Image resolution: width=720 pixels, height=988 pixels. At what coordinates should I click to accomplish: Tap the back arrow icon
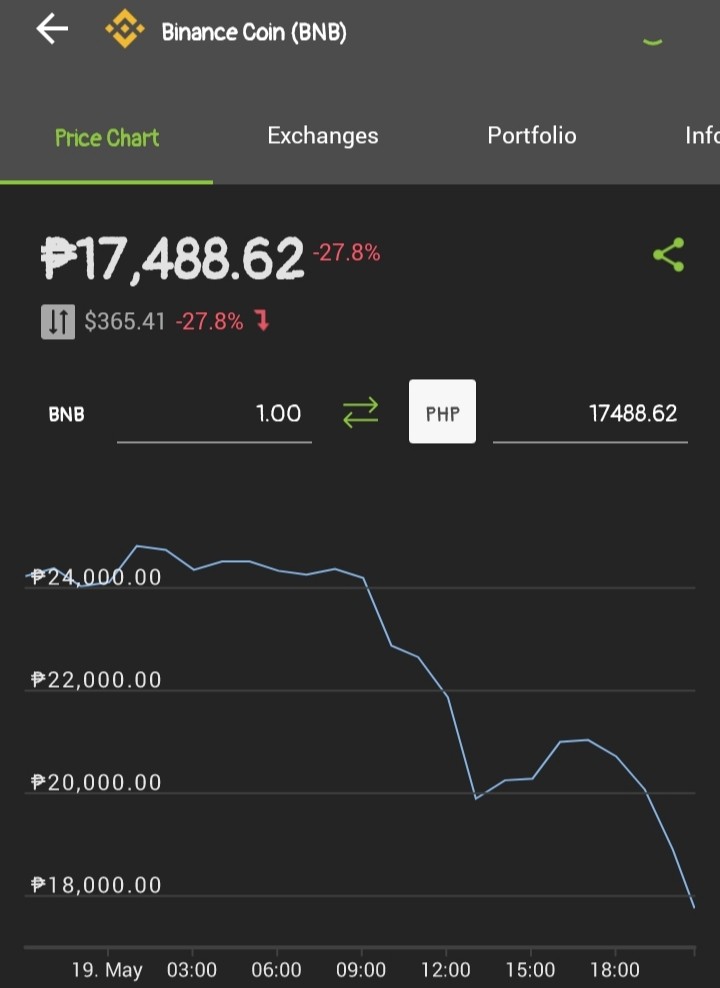point(52,29)
